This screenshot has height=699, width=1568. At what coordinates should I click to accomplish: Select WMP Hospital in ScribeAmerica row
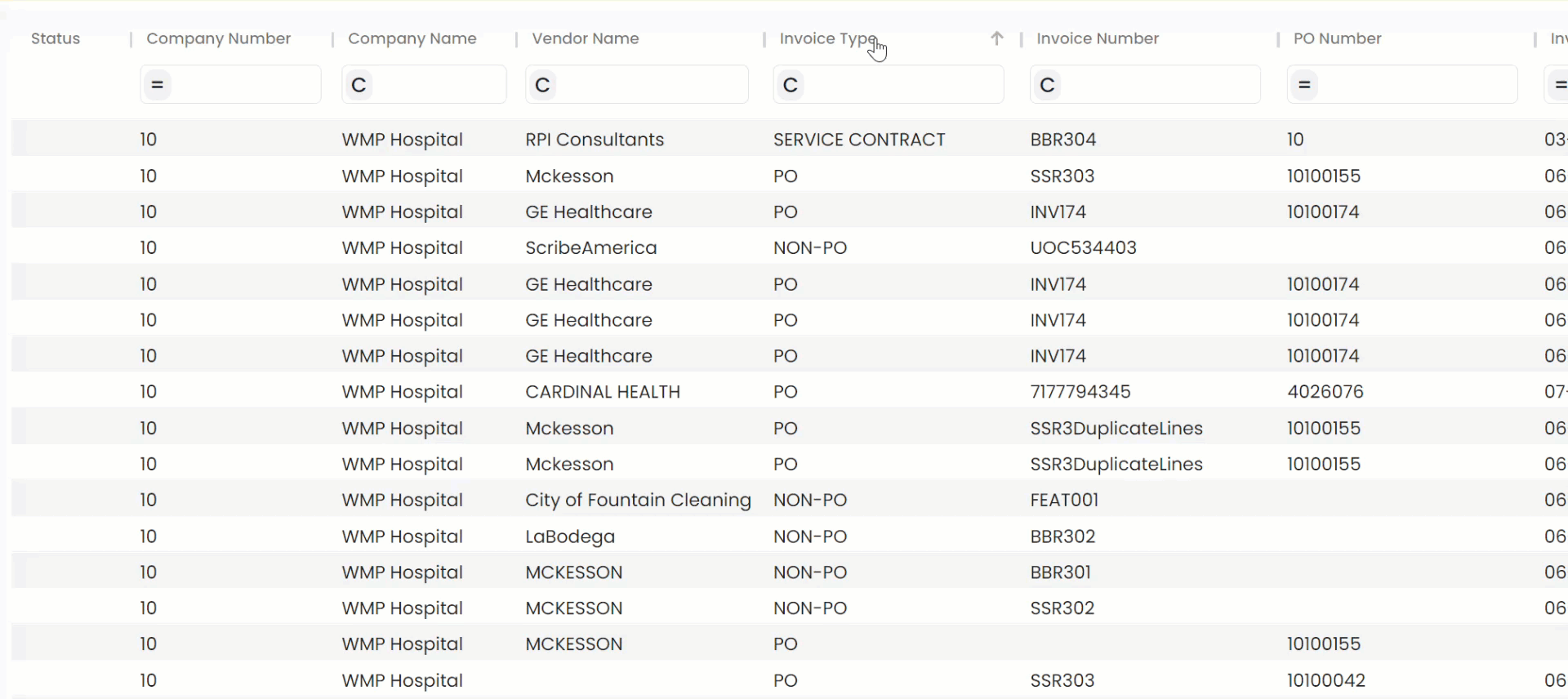pos(402,247)
